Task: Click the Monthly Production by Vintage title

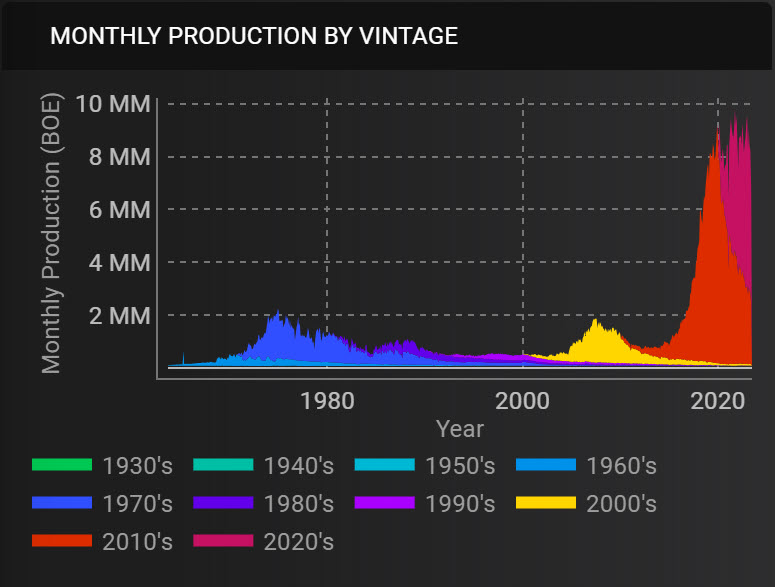Action: 254,36
